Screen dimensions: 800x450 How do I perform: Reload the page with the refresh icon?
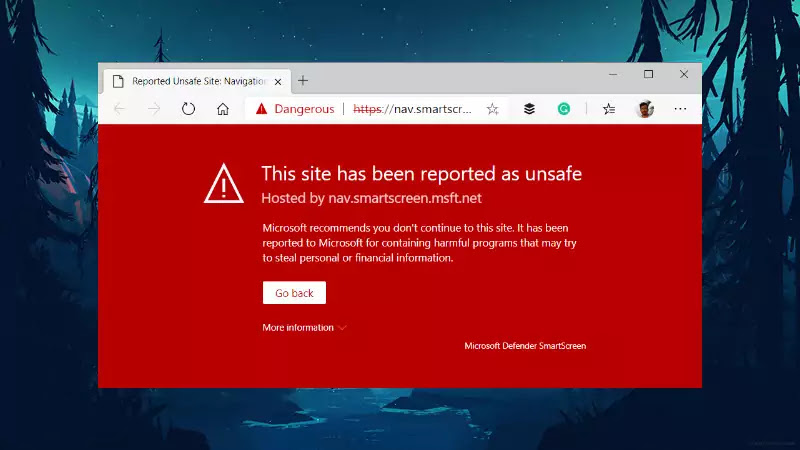click(x=188, y=109)
